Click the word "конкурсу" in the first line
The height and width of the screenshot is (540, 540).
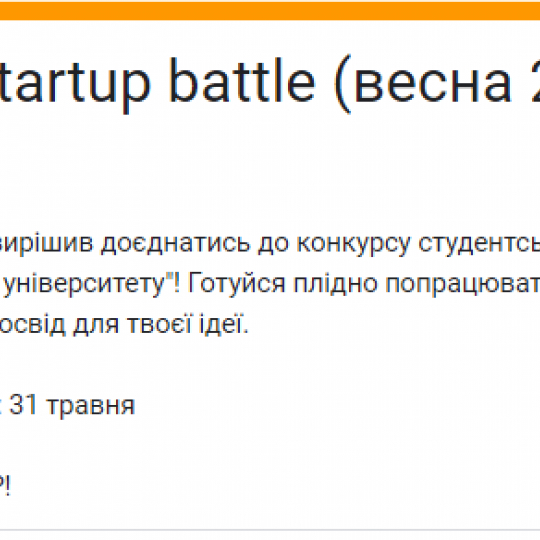point(353,244)
